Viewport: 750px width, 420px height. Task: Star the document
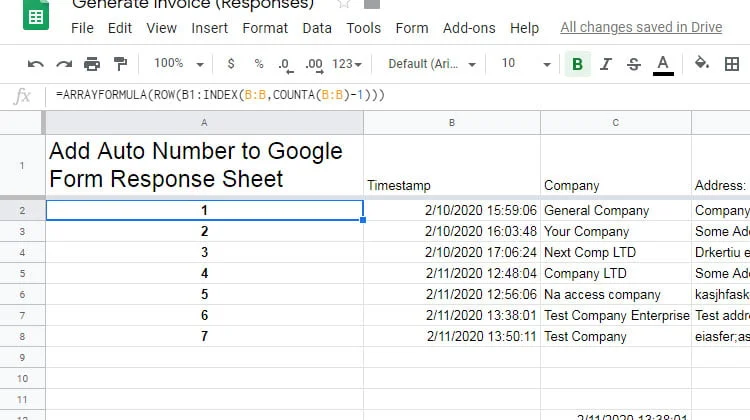(343, 4)
